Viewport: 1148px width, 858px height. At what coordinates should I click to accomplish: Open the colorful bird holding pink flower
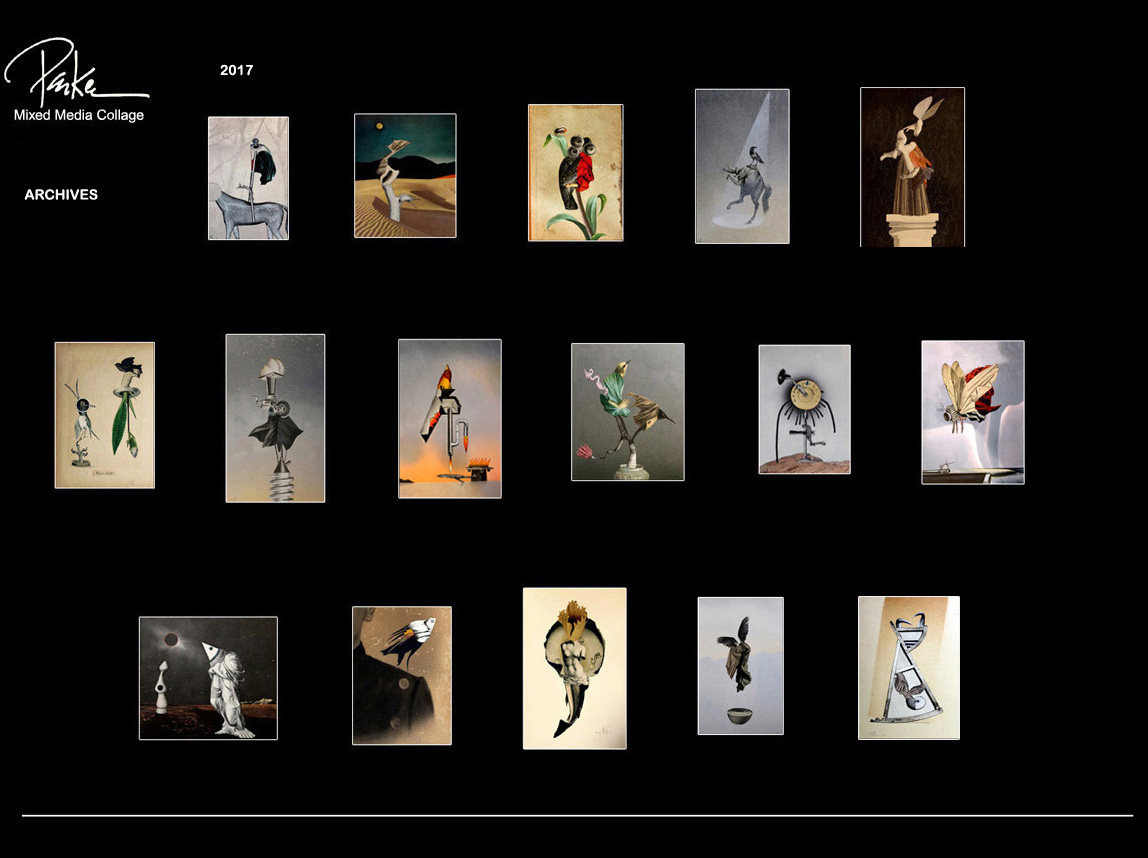click(627, 412)
